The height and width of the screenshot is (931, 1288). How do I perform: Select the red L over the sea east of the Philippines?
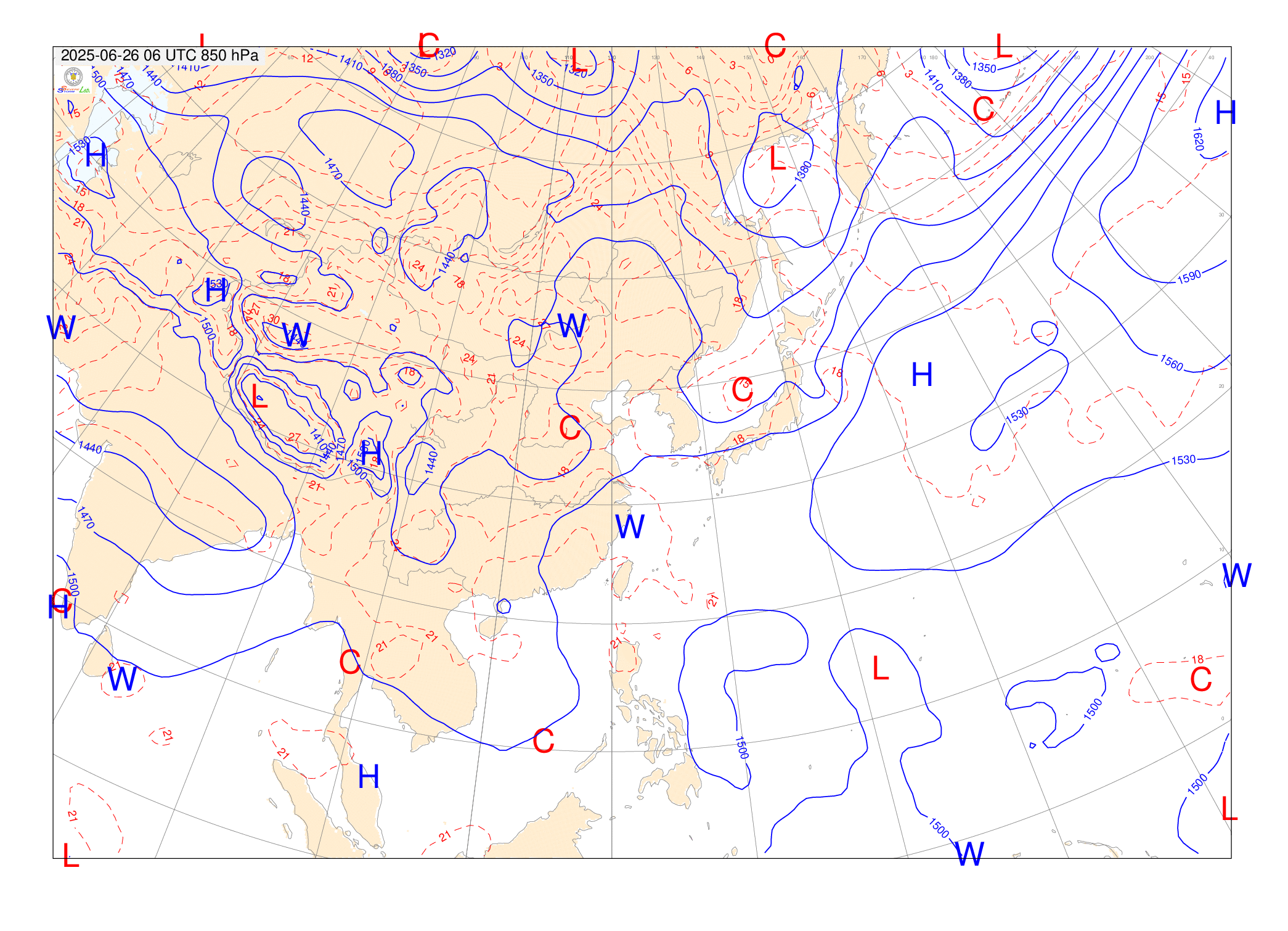point(881,668)
